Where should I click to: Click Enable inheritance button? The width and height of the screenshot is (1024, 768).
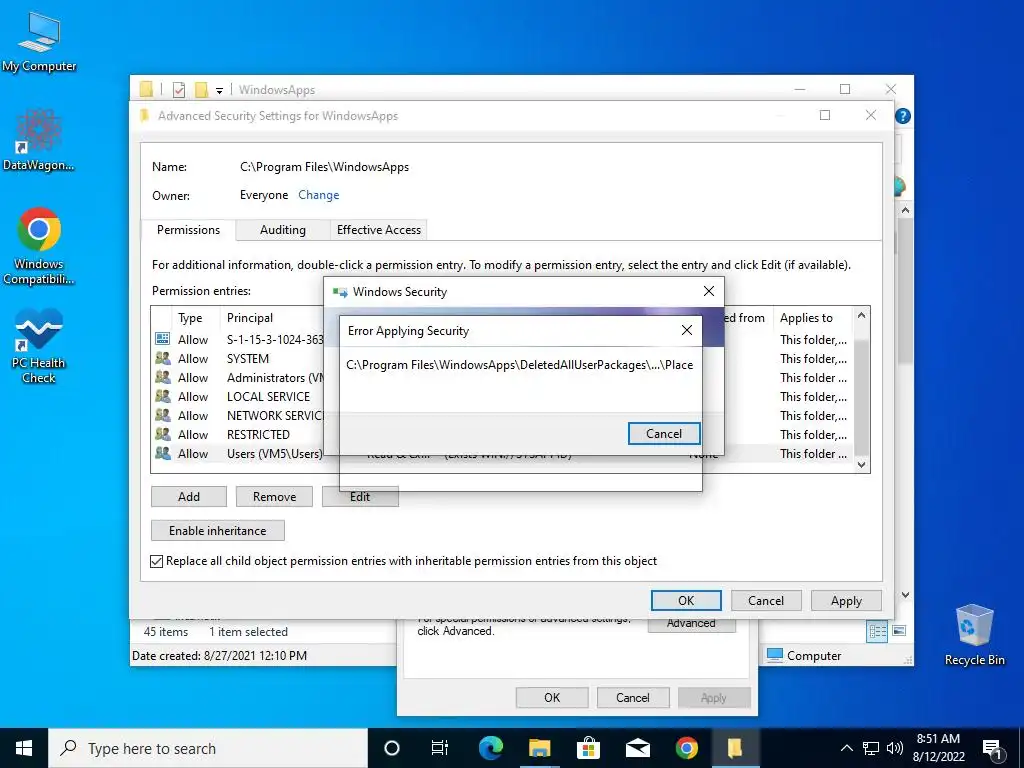point(217,530)
